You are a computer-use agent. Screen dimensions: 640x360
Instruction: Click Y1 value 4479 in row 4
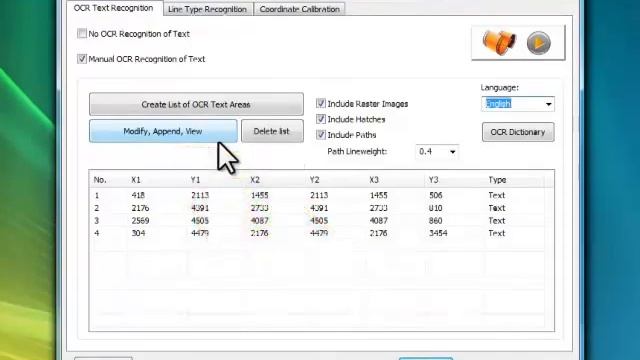click(x=200, y=233)
